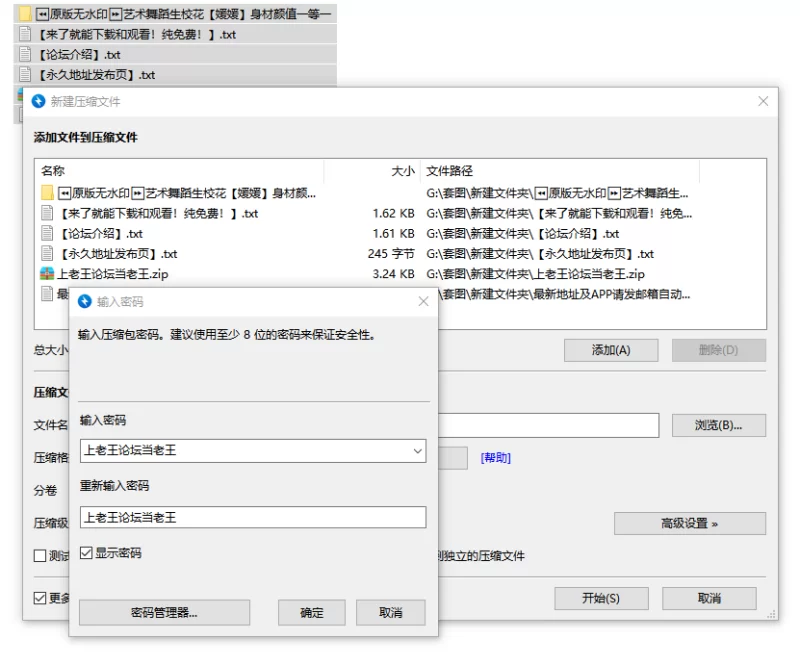The image size is (800, 665).
Task: Select the 【永久地址发布页】.txt icon in dialog list
Action: click(x=47, y=253)
